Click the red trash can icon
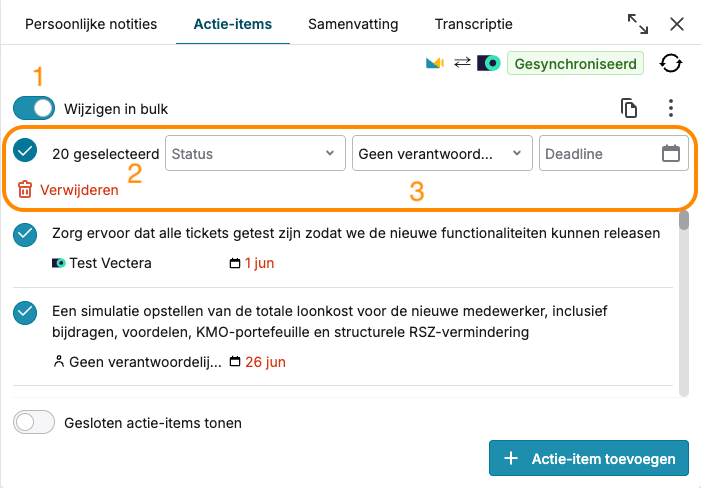The image size is (701, 488). 25,189
